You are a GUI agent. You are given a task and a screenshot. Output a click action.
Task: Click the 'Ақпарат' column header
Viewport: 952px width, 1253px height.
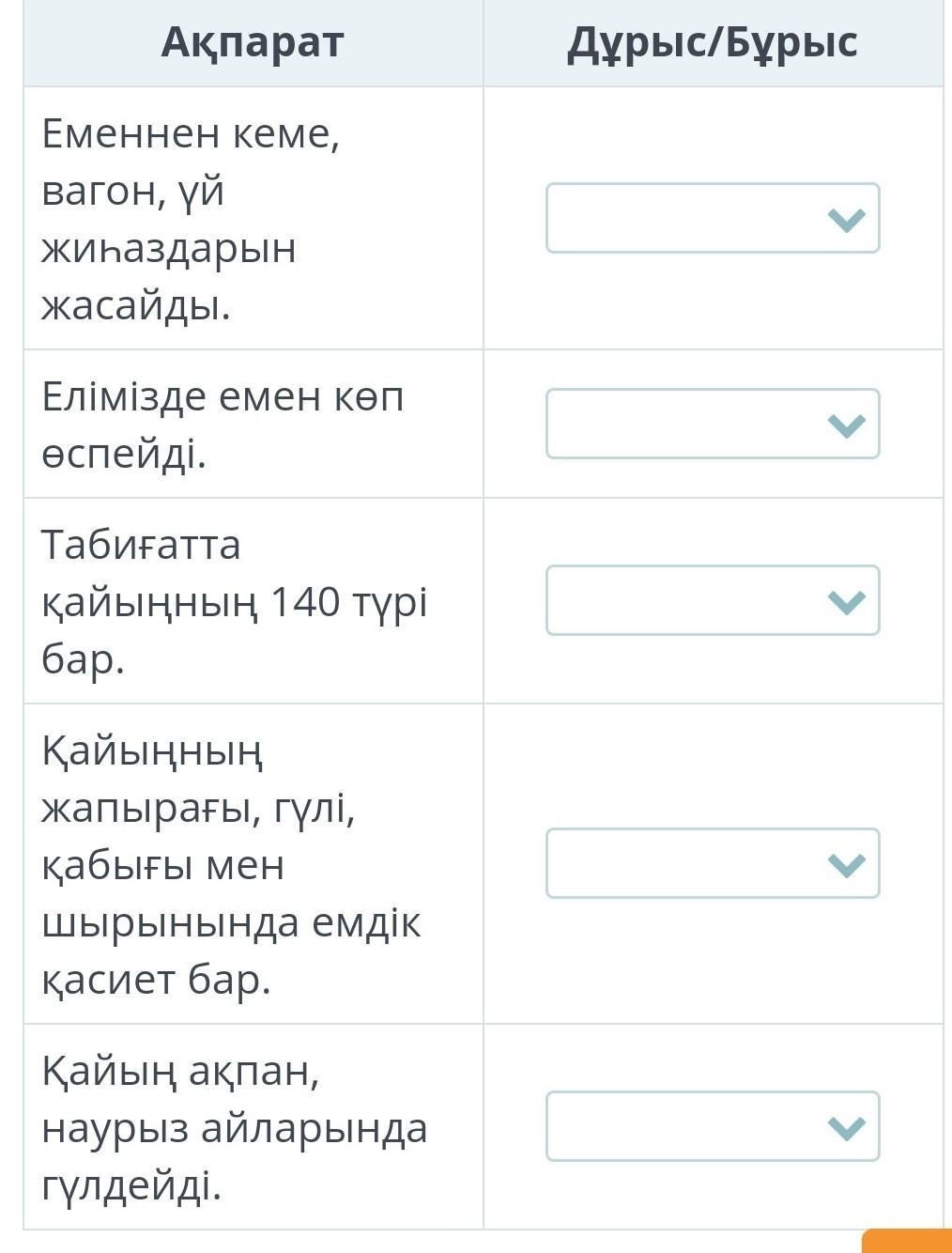[x=253, y=42]
